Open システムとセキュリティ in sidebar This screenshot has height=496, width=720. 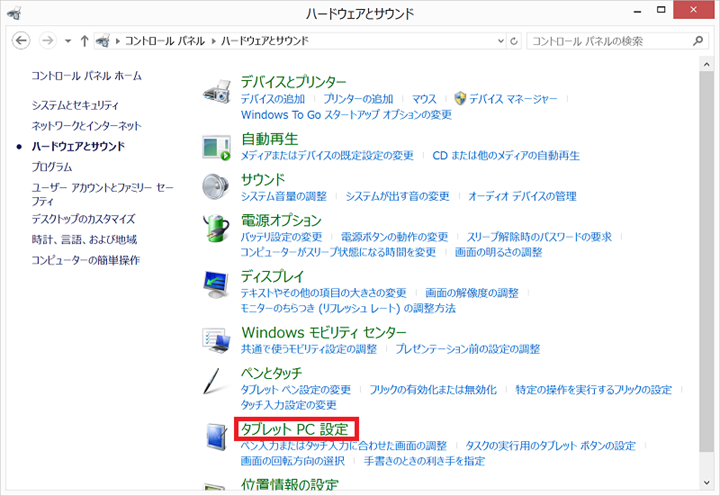[75, 105]
